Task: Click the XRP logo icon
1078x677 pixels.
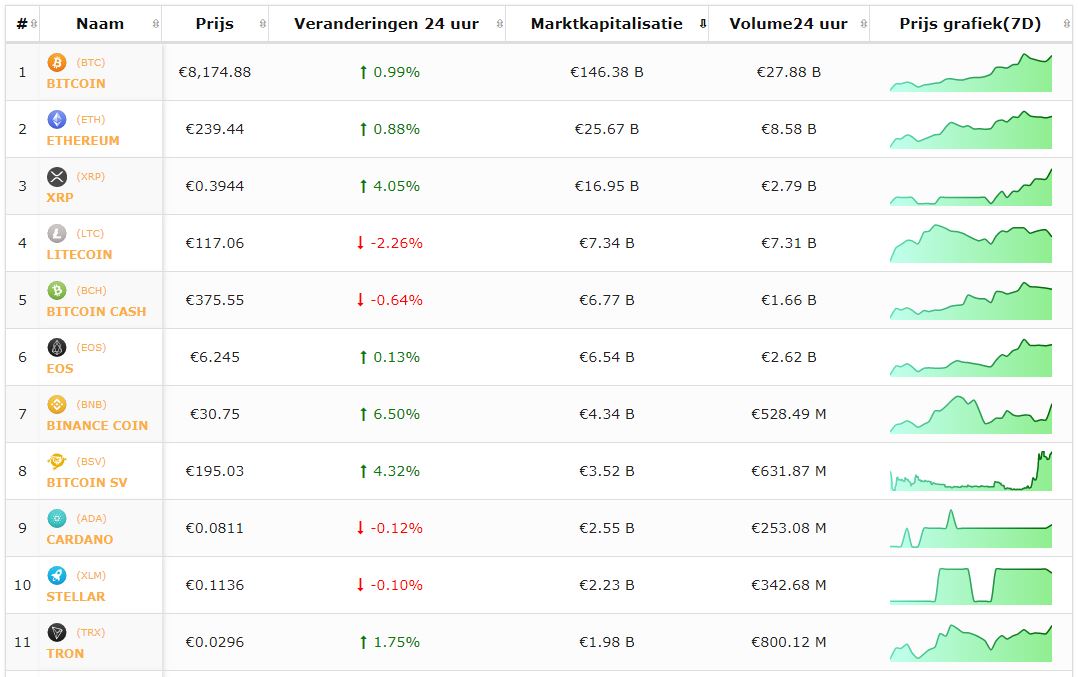Action: tap(57, 176)
